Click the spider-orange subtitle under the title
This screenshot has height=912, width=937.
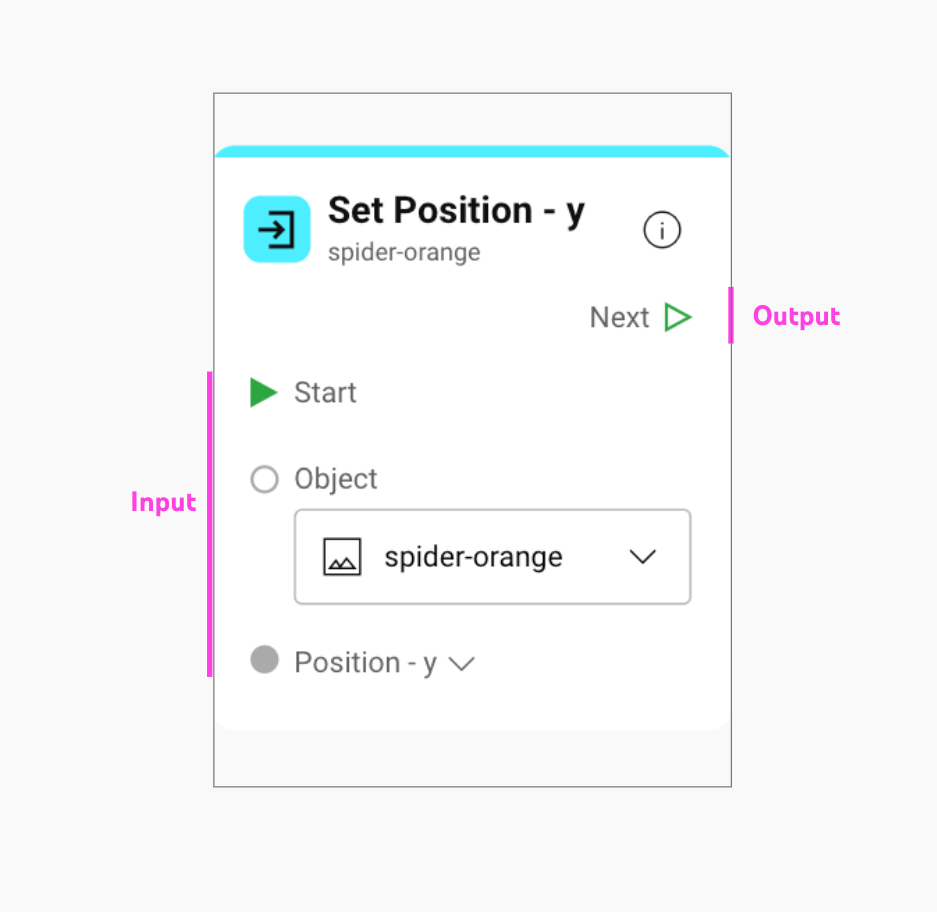[x=404, y=252]
